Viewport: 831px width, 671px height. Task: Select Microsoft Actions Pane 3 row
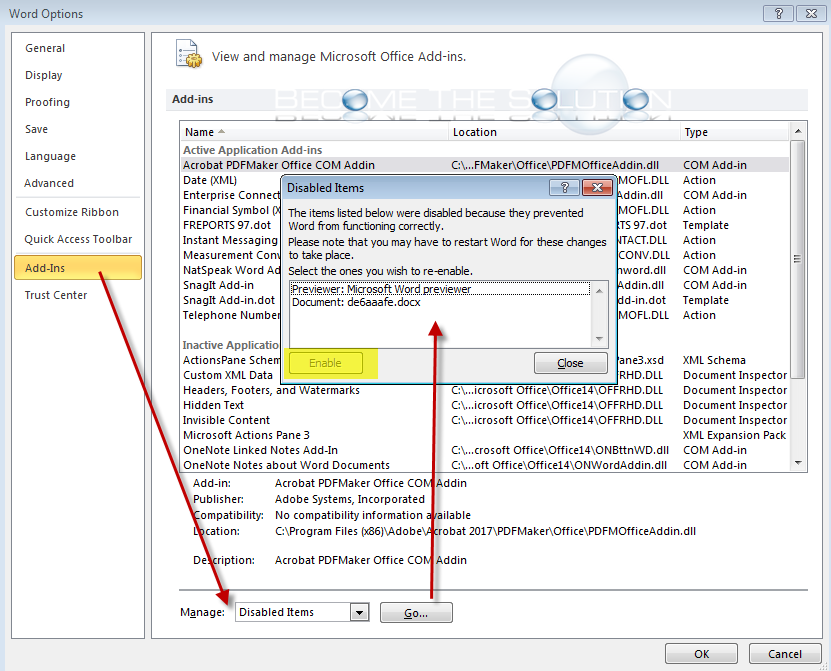point(484,435)
